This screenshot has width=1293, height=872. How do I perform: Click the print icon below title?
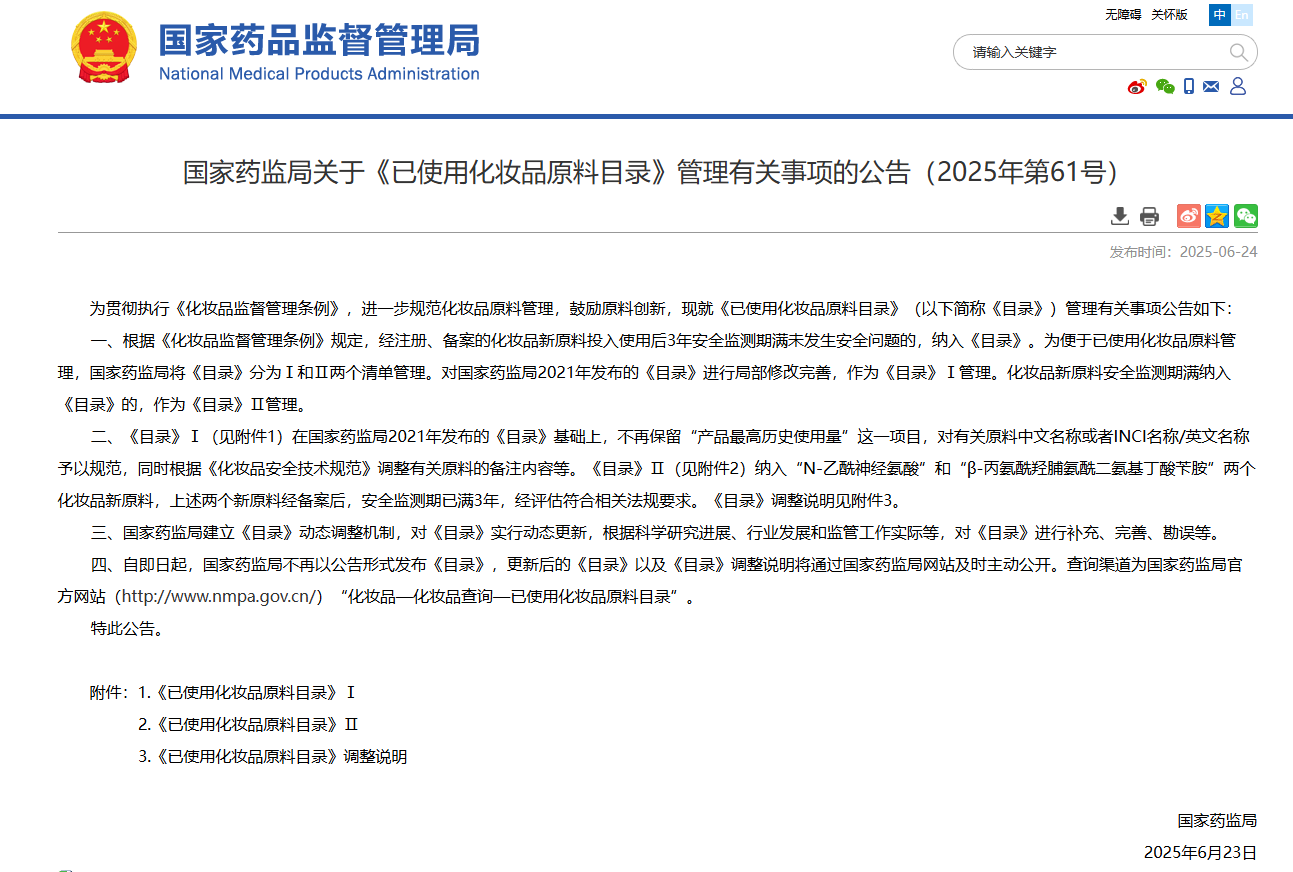(1149, 216)
